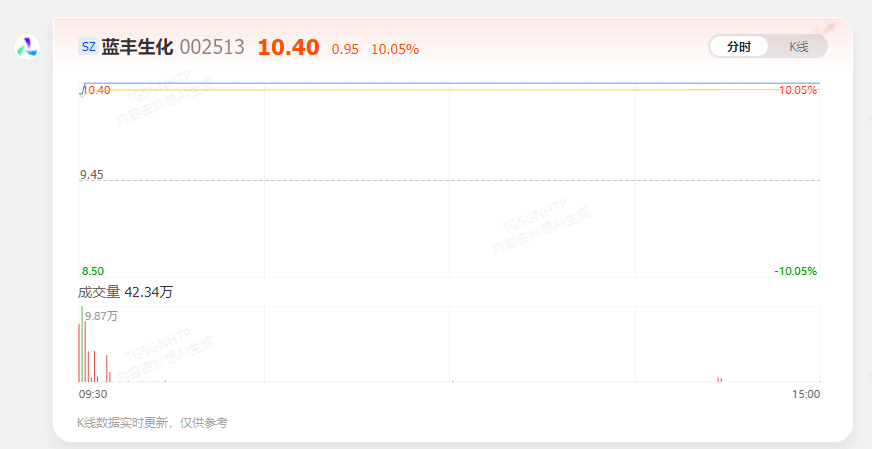This screenshot has height=449, width=872.
Task: Click the 09:30 opening time marker
Action: coord(93,394)
